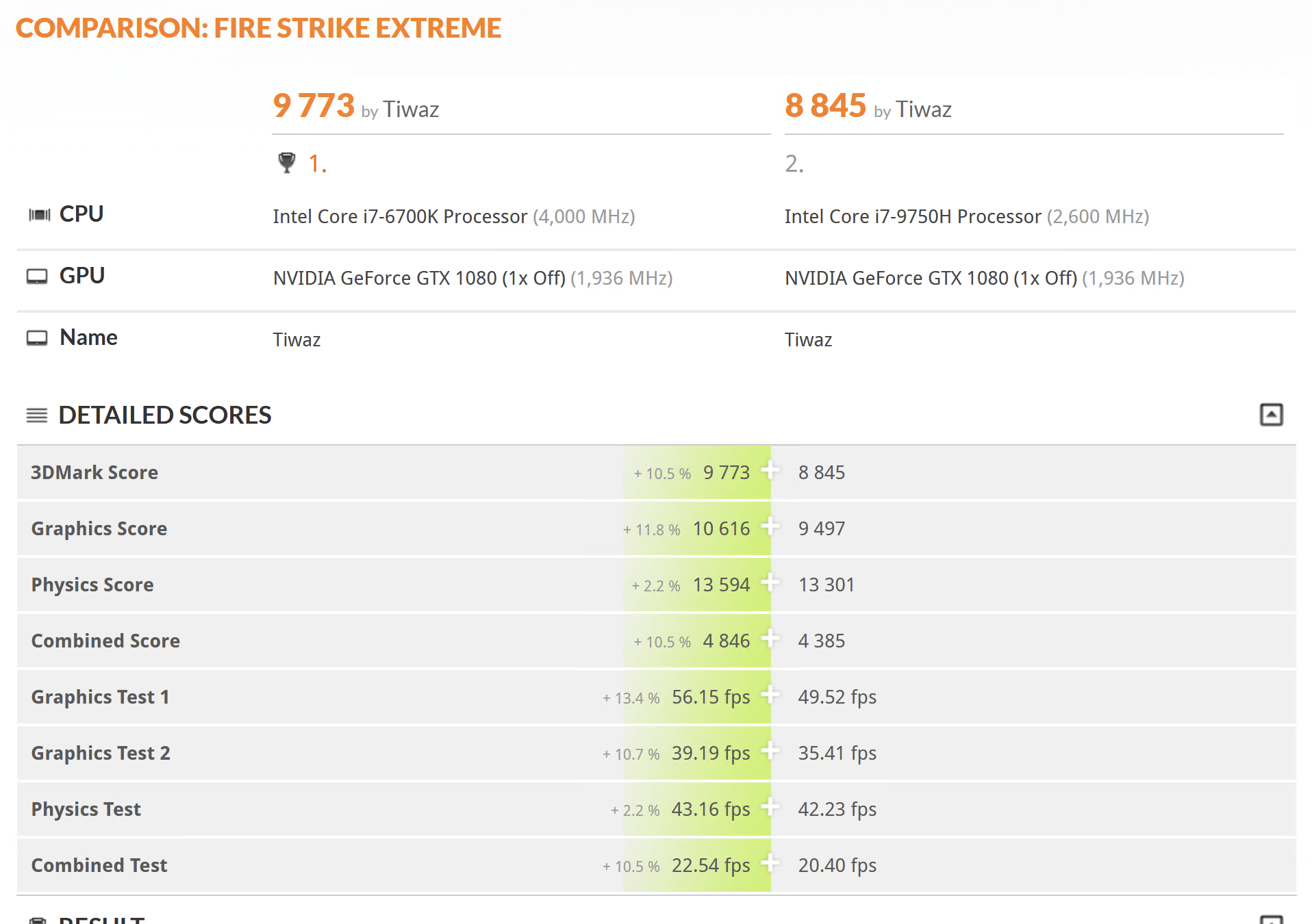Click the plus icon on Graphics Test 1 row
This screenshot has width=1312, height=924.
point(770,695)
